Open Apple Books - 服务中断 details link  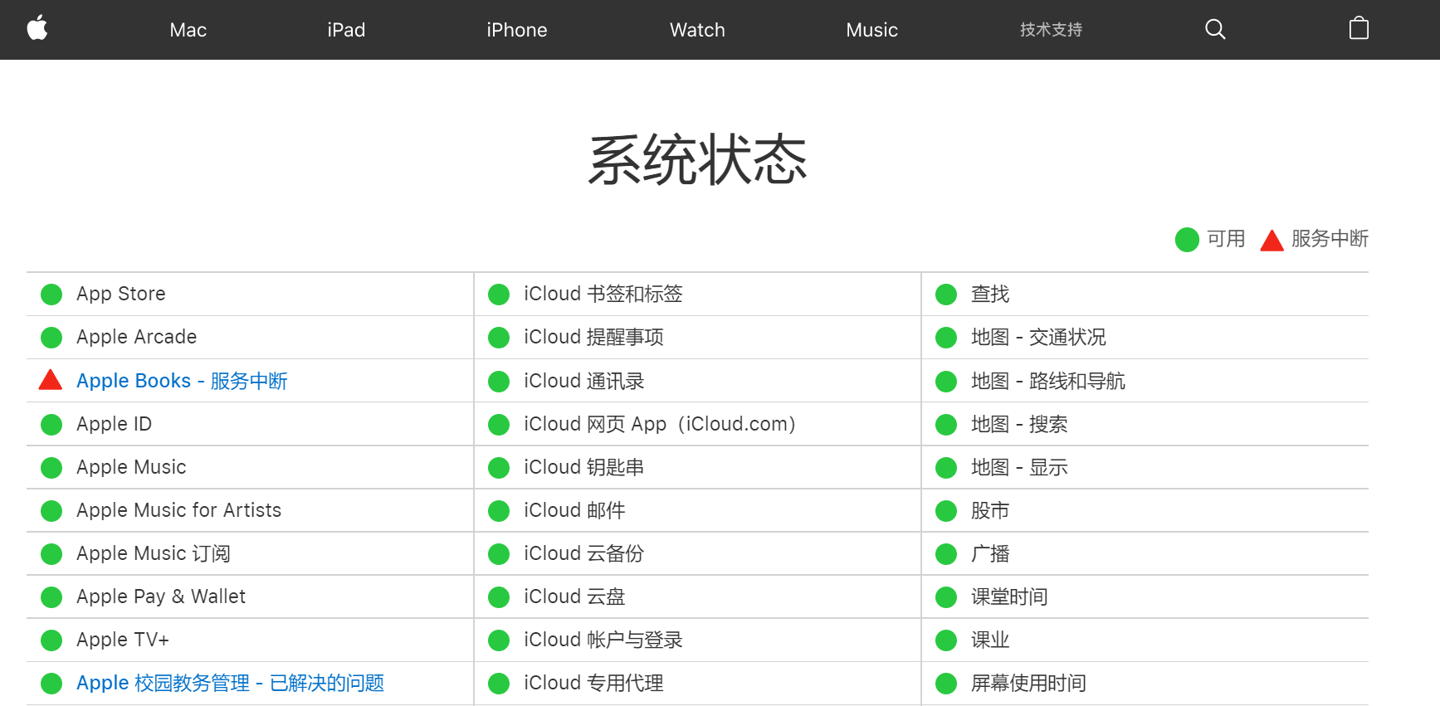coord(182,381)
